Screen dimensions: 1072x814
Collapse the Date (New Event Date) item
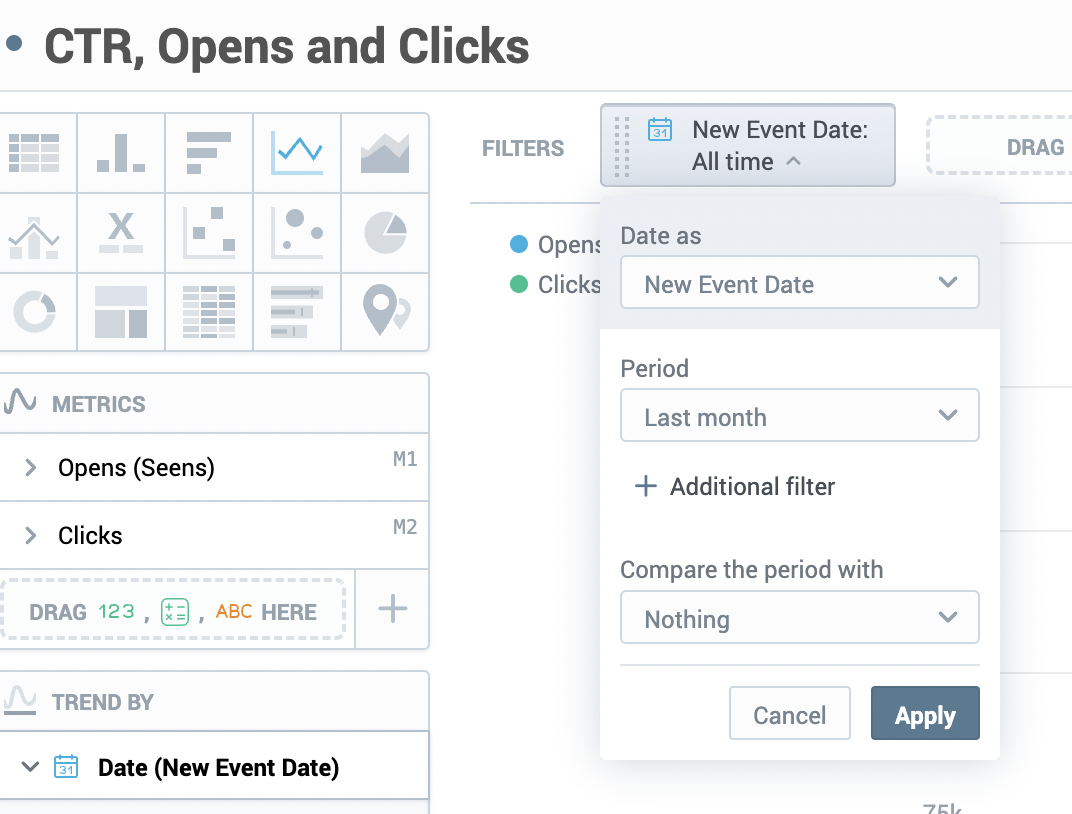30,767
